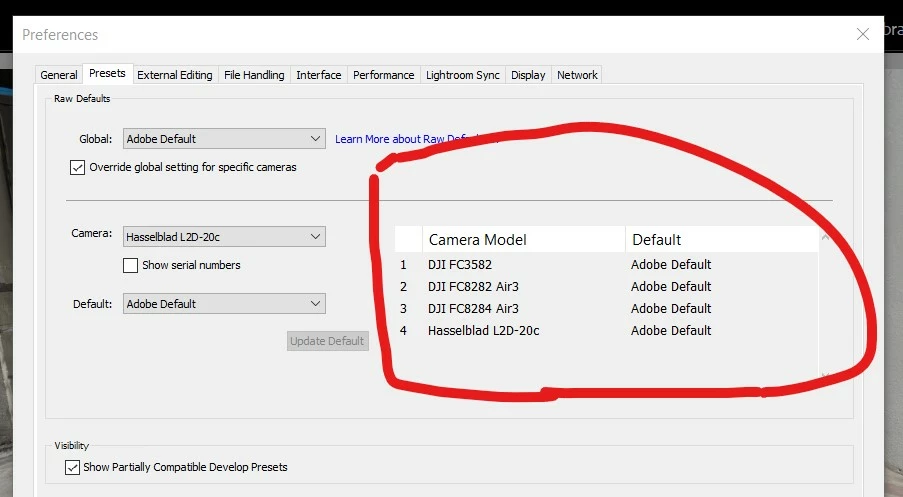
Task: Select the Hasselblad L2D-20c table row
Action: (606, 331)
